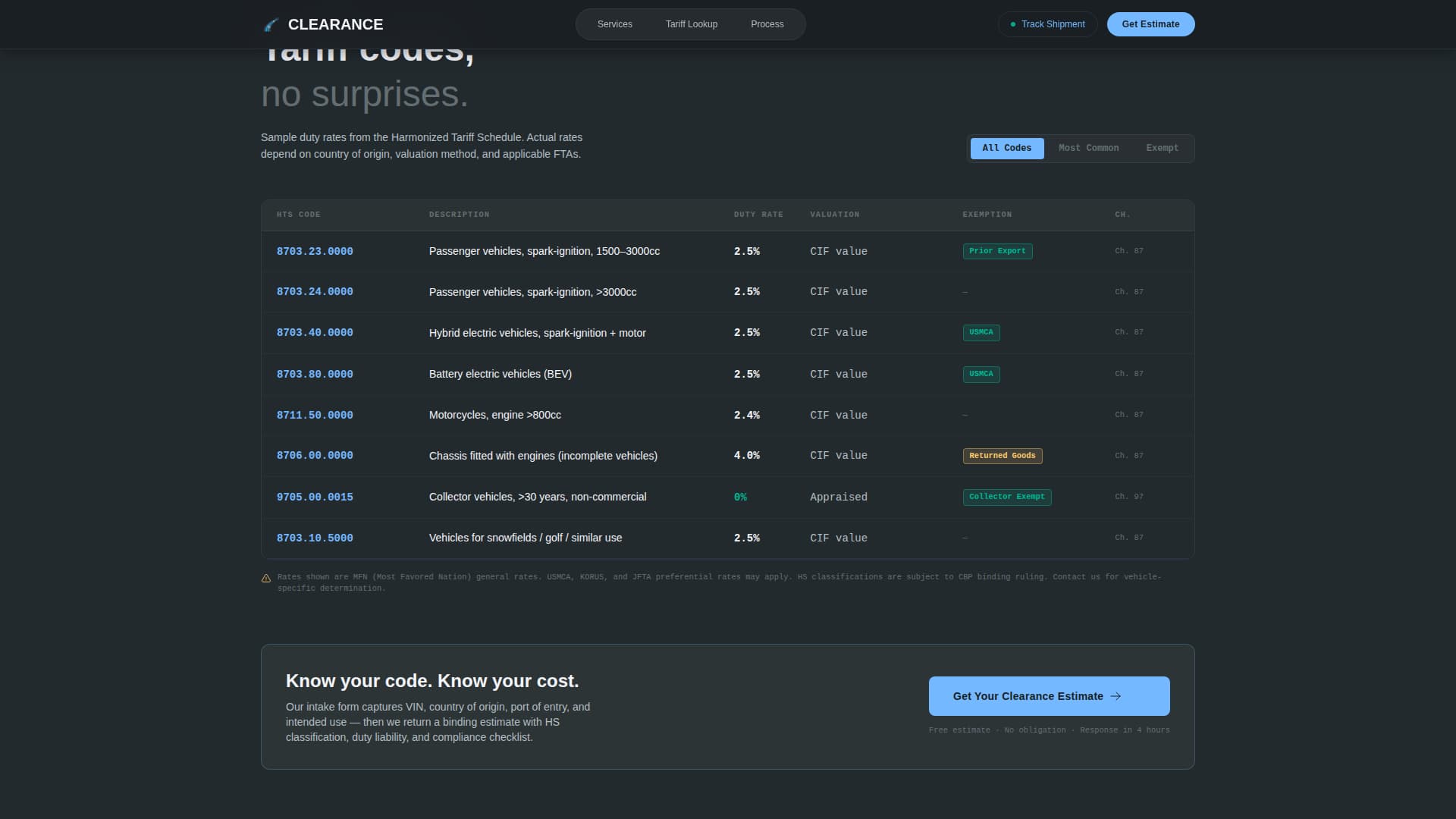
Task: Open HTS code 8703.24.0000
Action: [x=315, y=292]
